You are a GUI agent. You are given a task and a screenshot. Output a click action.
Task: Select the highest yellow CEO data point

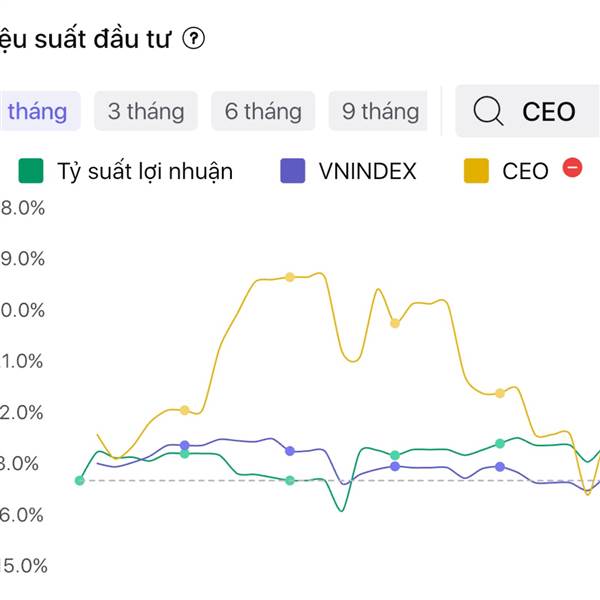pos(290,277)
